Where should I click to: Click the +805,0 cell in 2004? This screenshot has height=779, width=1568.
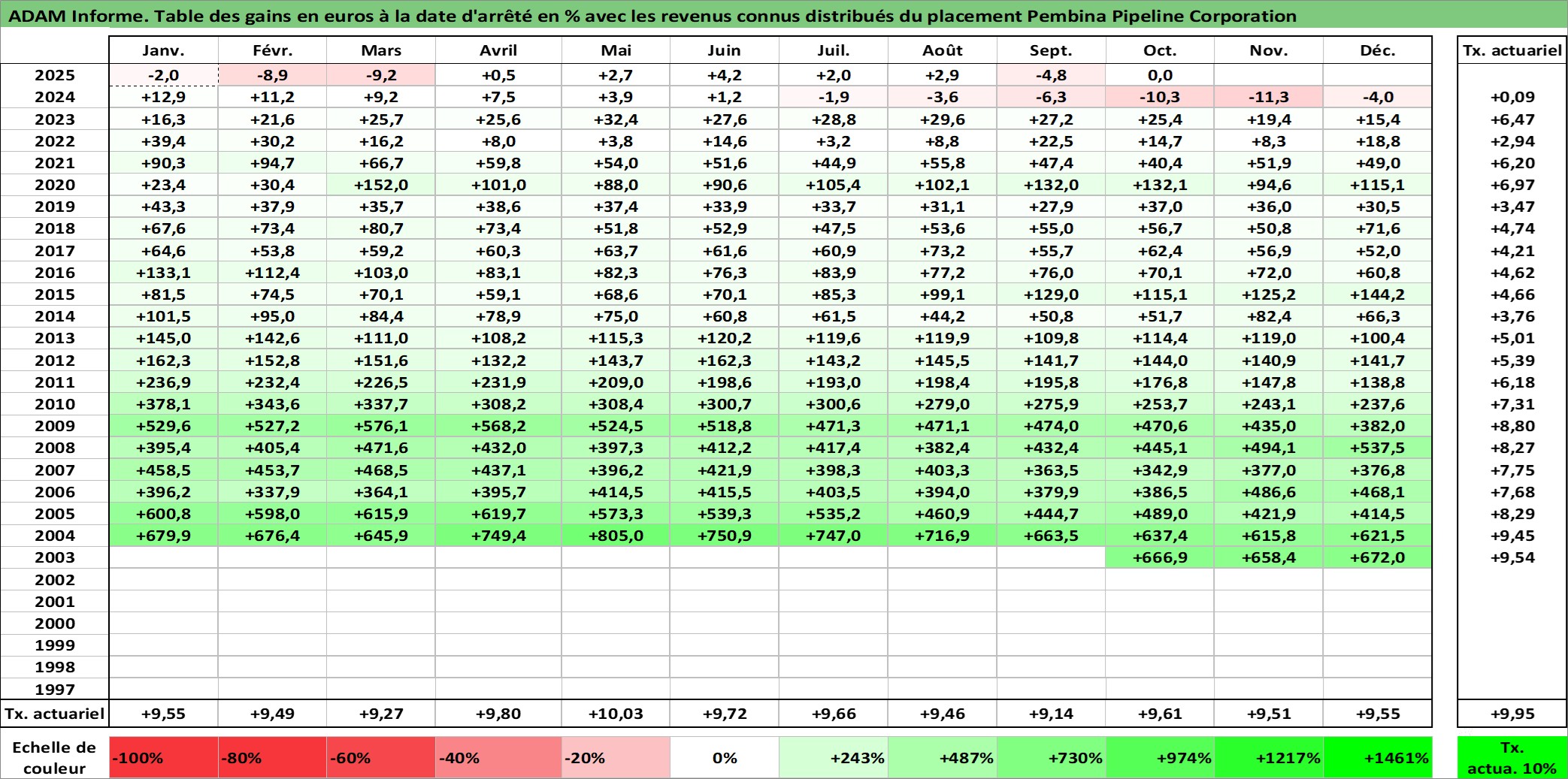616,536
